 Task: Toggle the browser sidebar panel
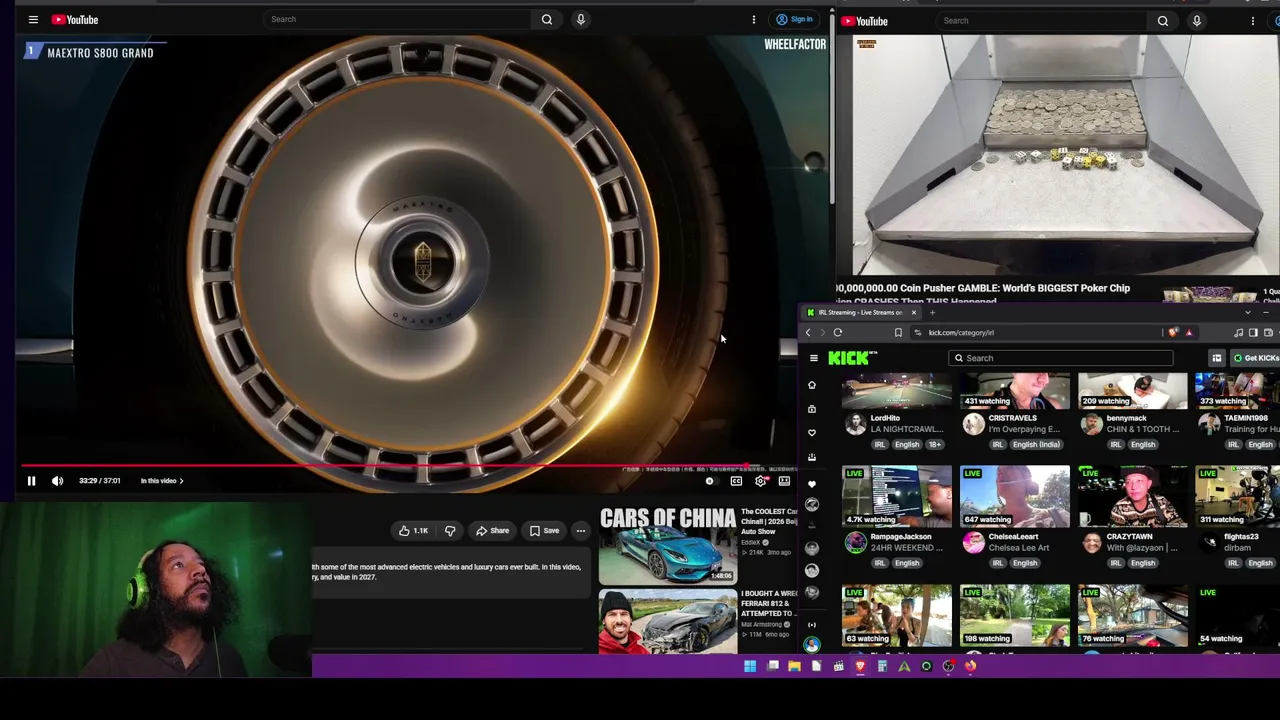pyautogui.click(x=1253, y=333)
